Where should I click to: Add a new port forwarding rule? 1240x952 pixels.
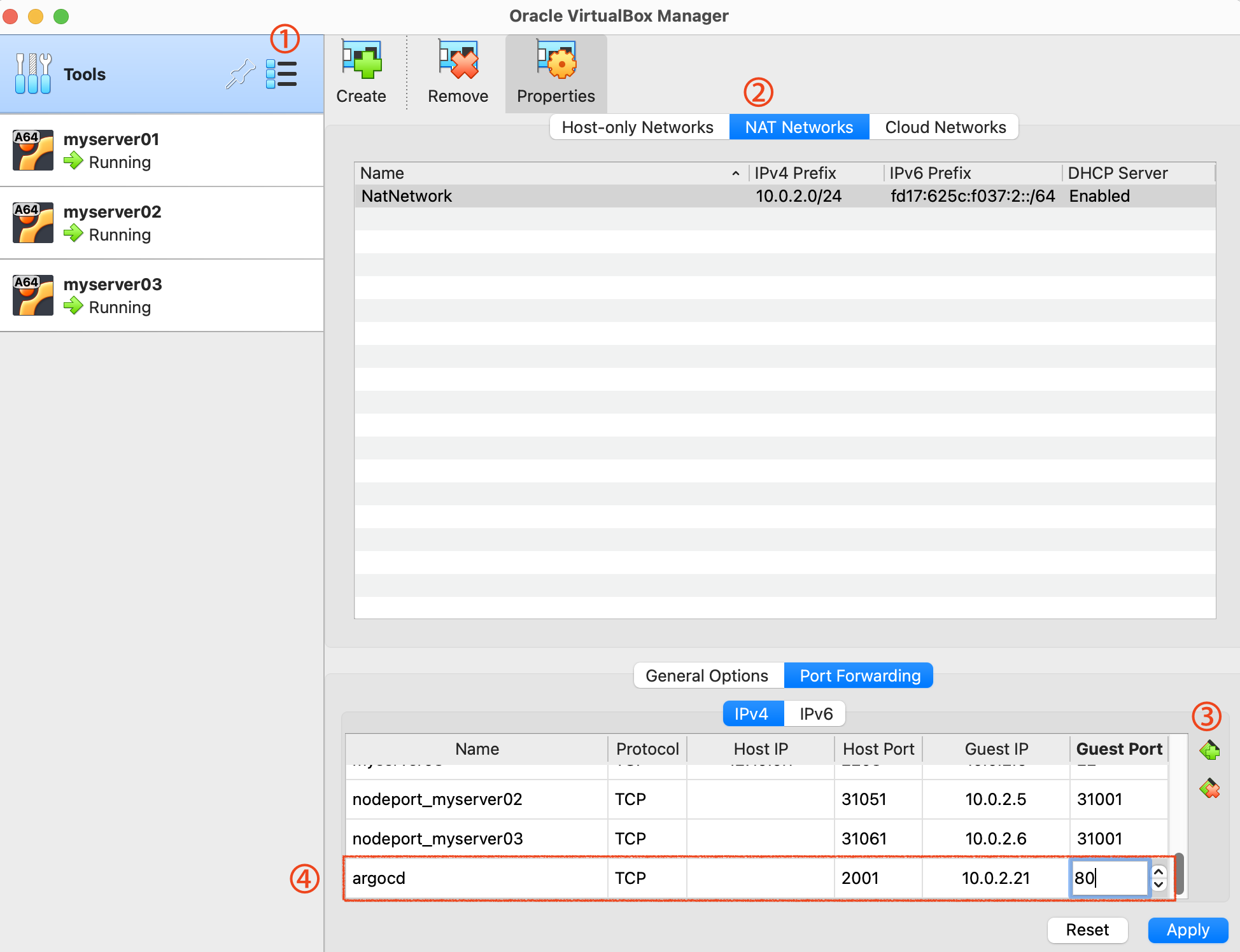tap(1209, 751)
